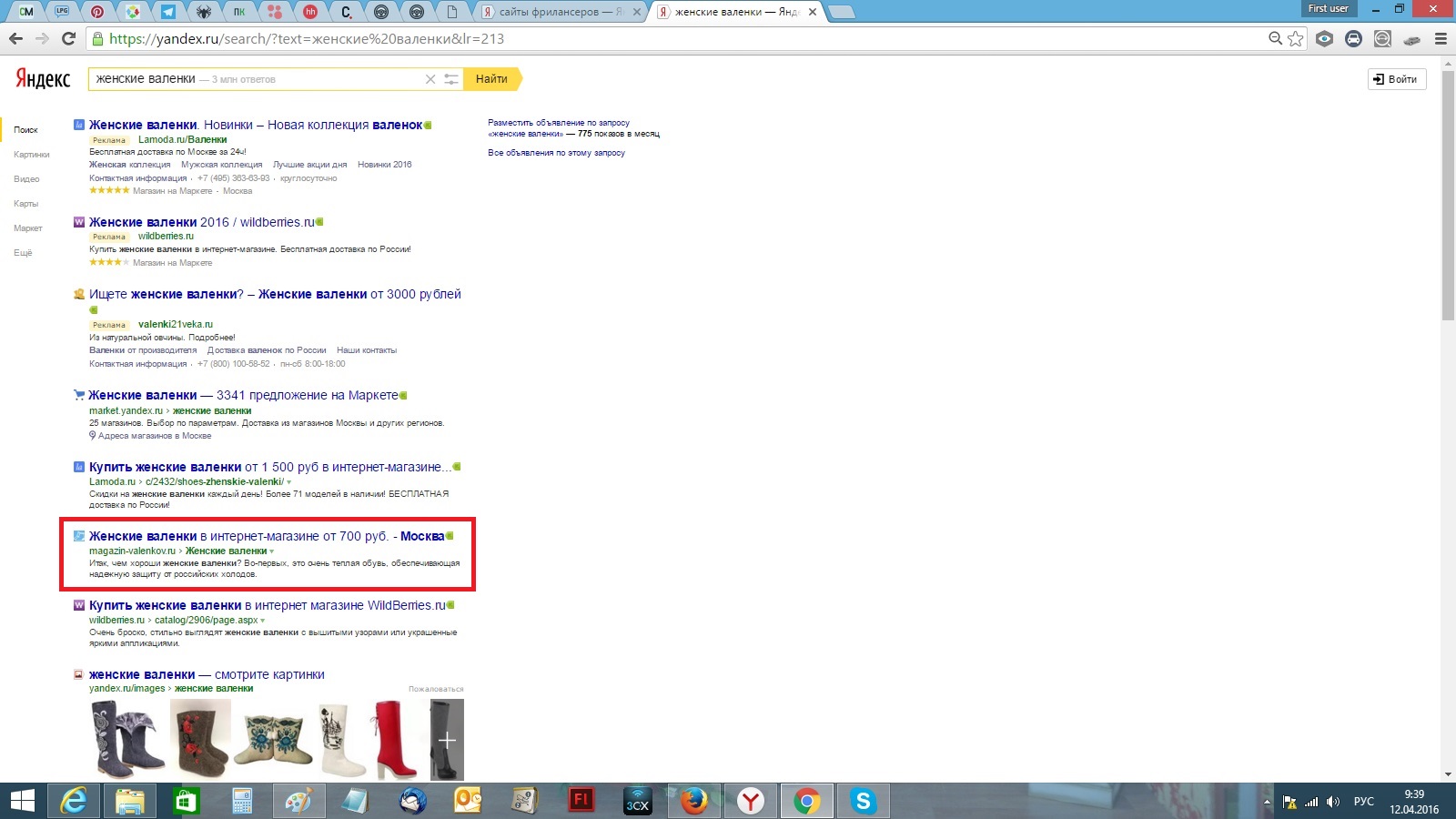
Task: Click the First user profile button
Action: tap(1328, 8)
